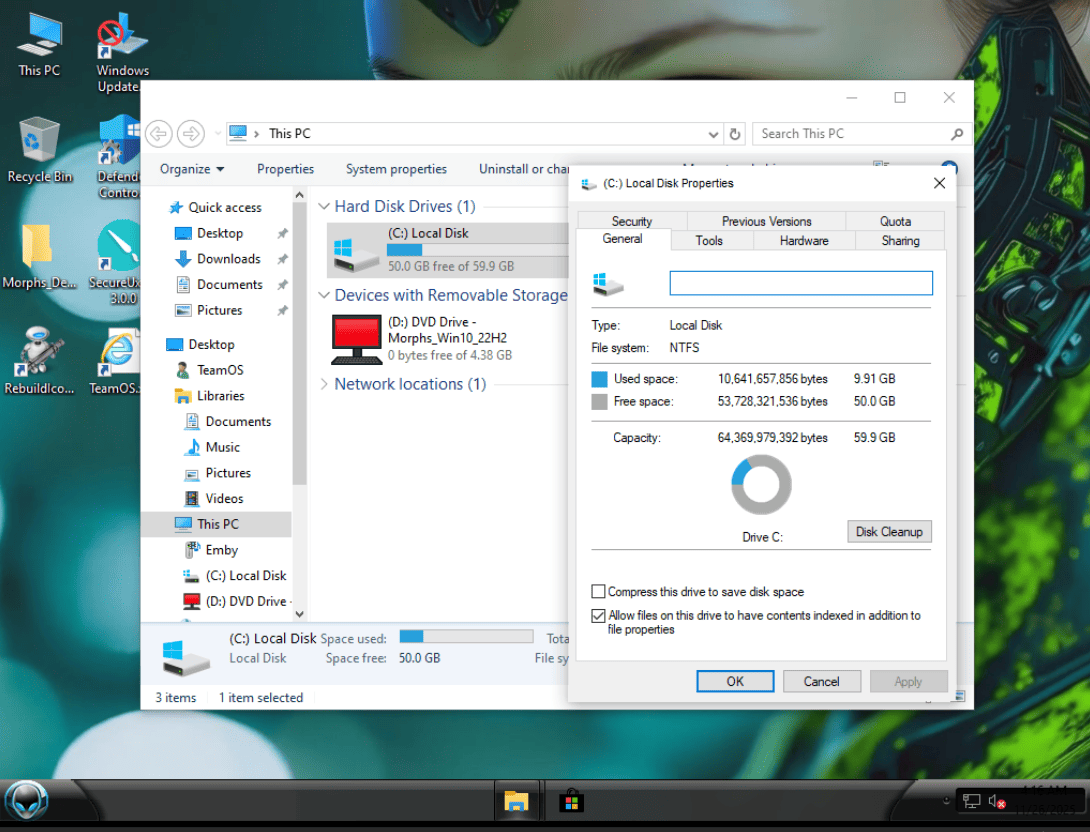
Task: Switch to the Security tab
Action: pyautogui.click(x=631, y=221)
